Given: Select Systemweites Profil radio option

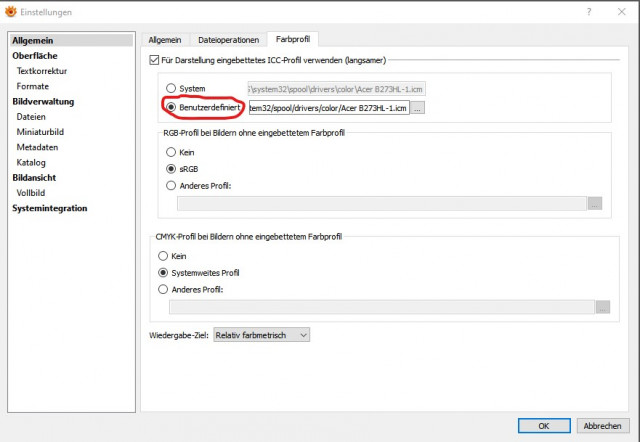Looking at the screenshot, I should 163,272.
